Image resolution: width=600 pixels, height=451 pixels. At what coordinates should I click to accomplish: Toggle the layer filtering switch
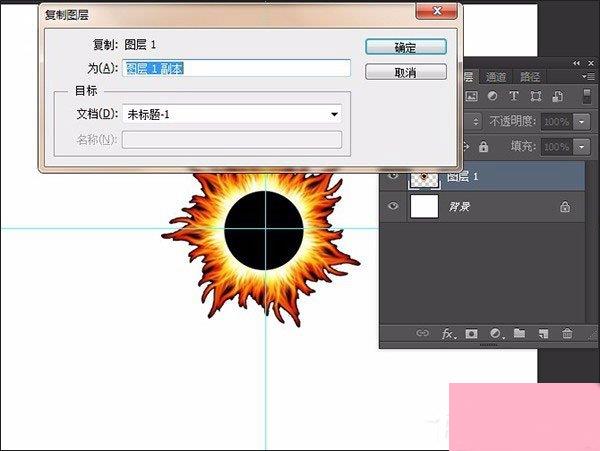tap(587, 96)
